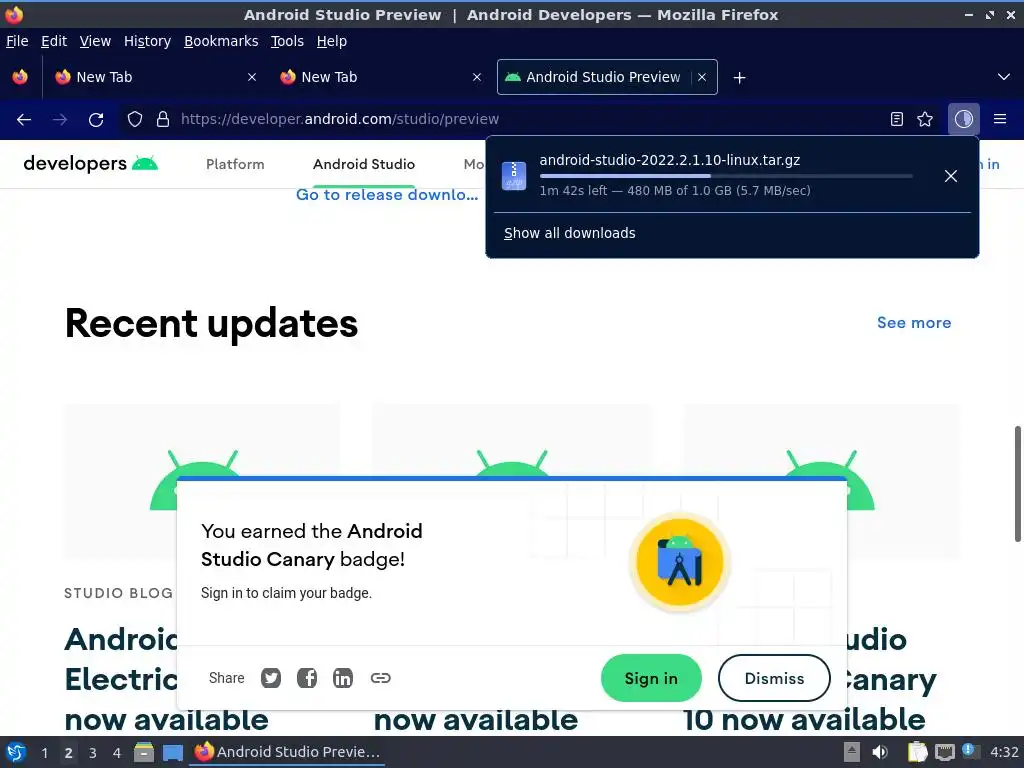Click the taskbar clock 4:32
This screenshot has height=768, width=1024.
1004,752
